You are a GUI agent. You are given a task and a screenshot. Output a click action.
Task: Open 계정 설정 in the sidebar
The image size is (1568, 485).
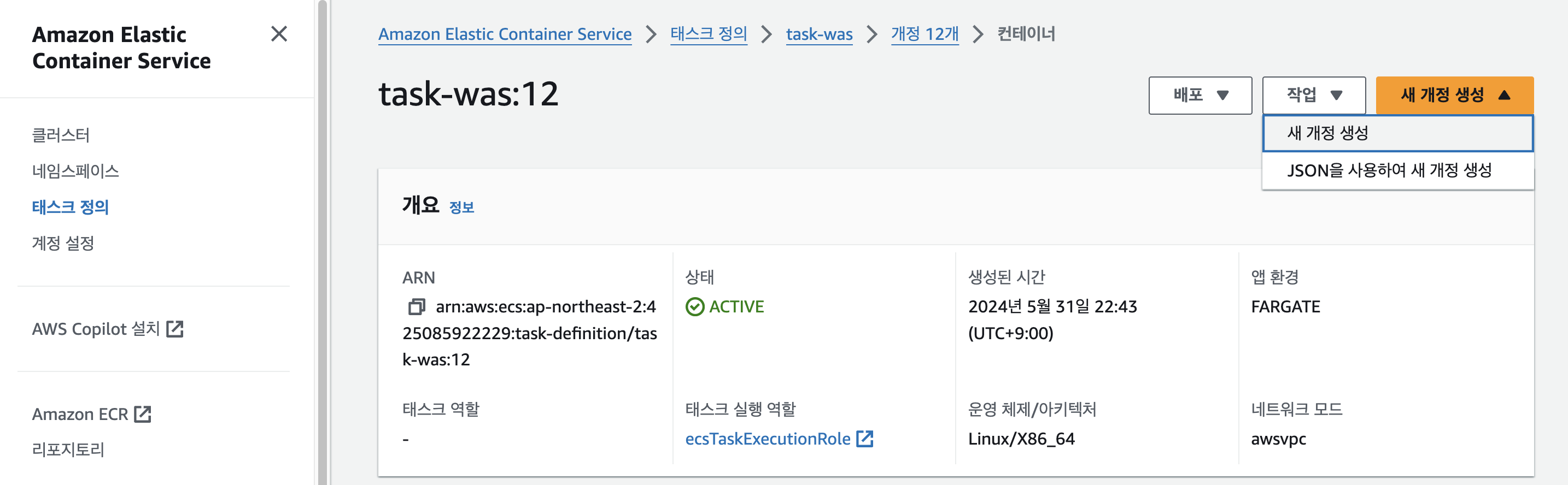63,243
